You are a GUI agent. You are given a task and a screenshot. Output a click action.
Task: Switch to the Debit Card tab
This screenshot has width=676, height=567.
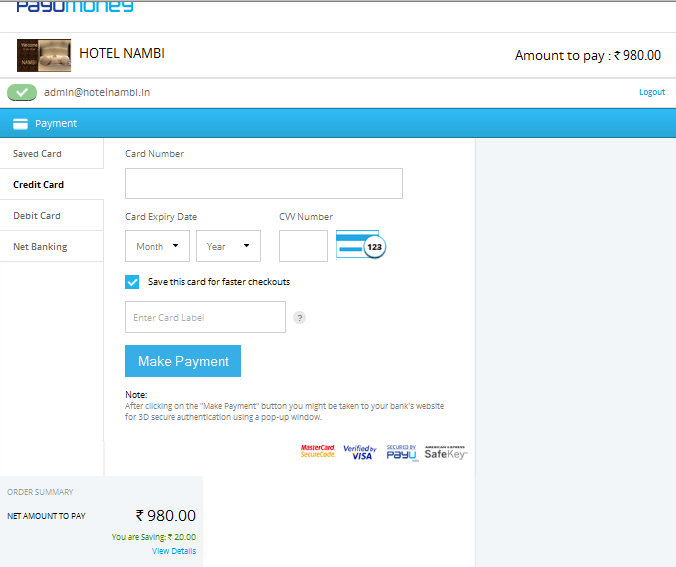click(52, 216)
